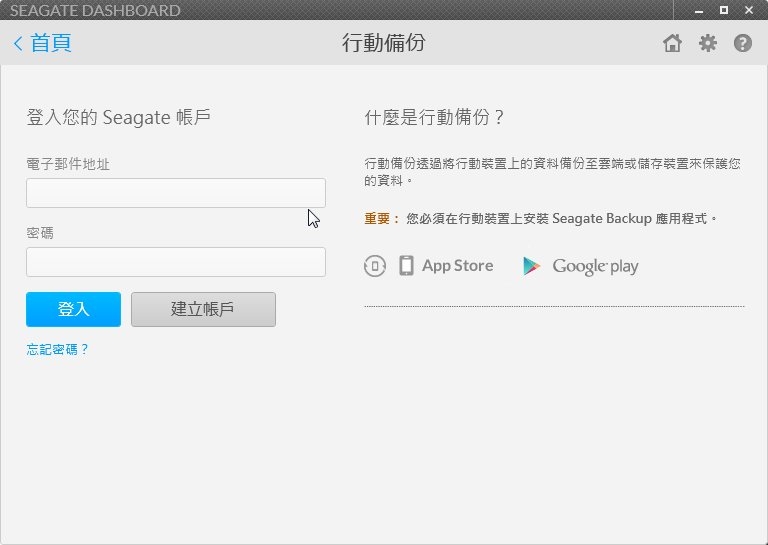
Task: Click the blue 登入 button
Action: pos(73,309)
